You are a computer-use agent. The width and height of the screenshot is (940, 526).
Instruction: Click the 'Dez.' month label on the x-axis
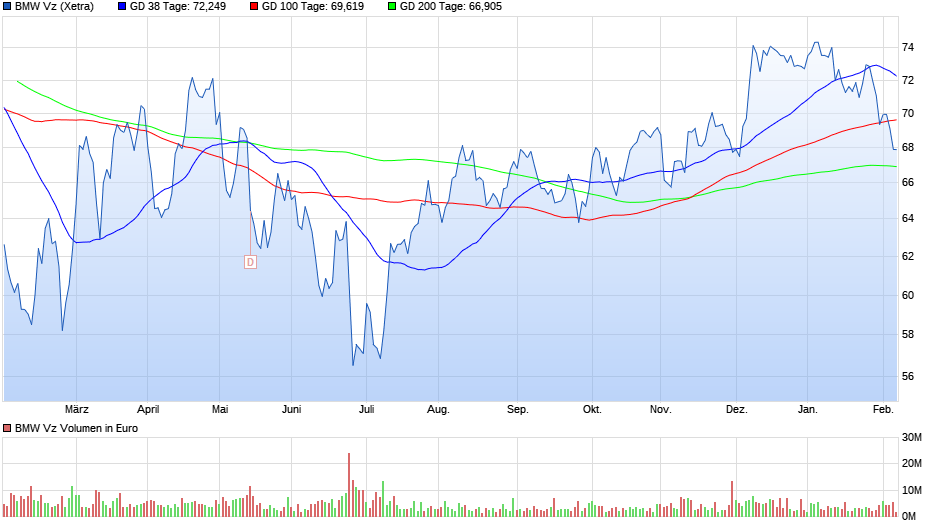coord(737,409)
